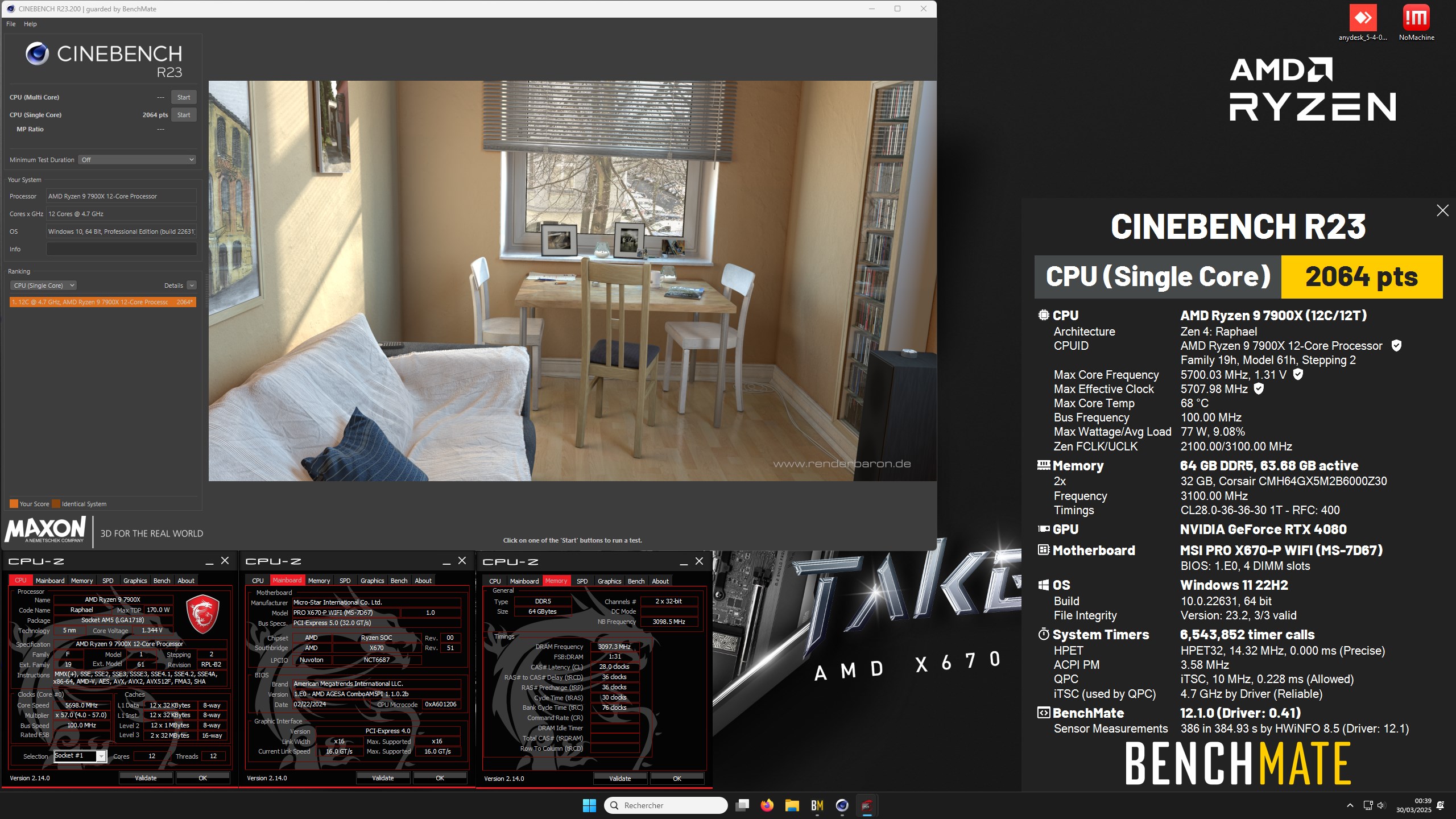Launch Firefox from the taskbar
Viewport: 1456px width, 819px height.
[767, 805]
